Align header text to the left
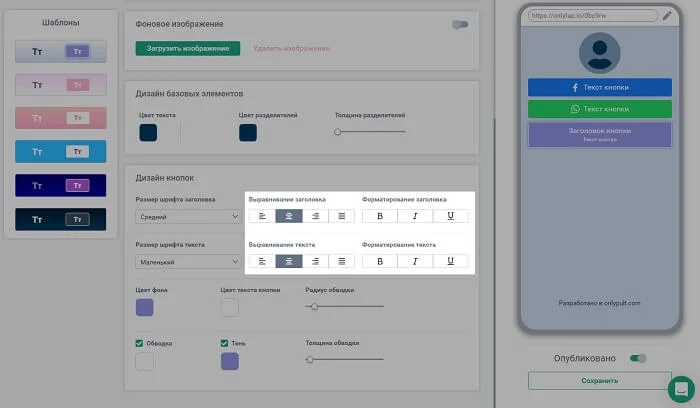The height and width of the screenshot is (408, 700). 262,216
